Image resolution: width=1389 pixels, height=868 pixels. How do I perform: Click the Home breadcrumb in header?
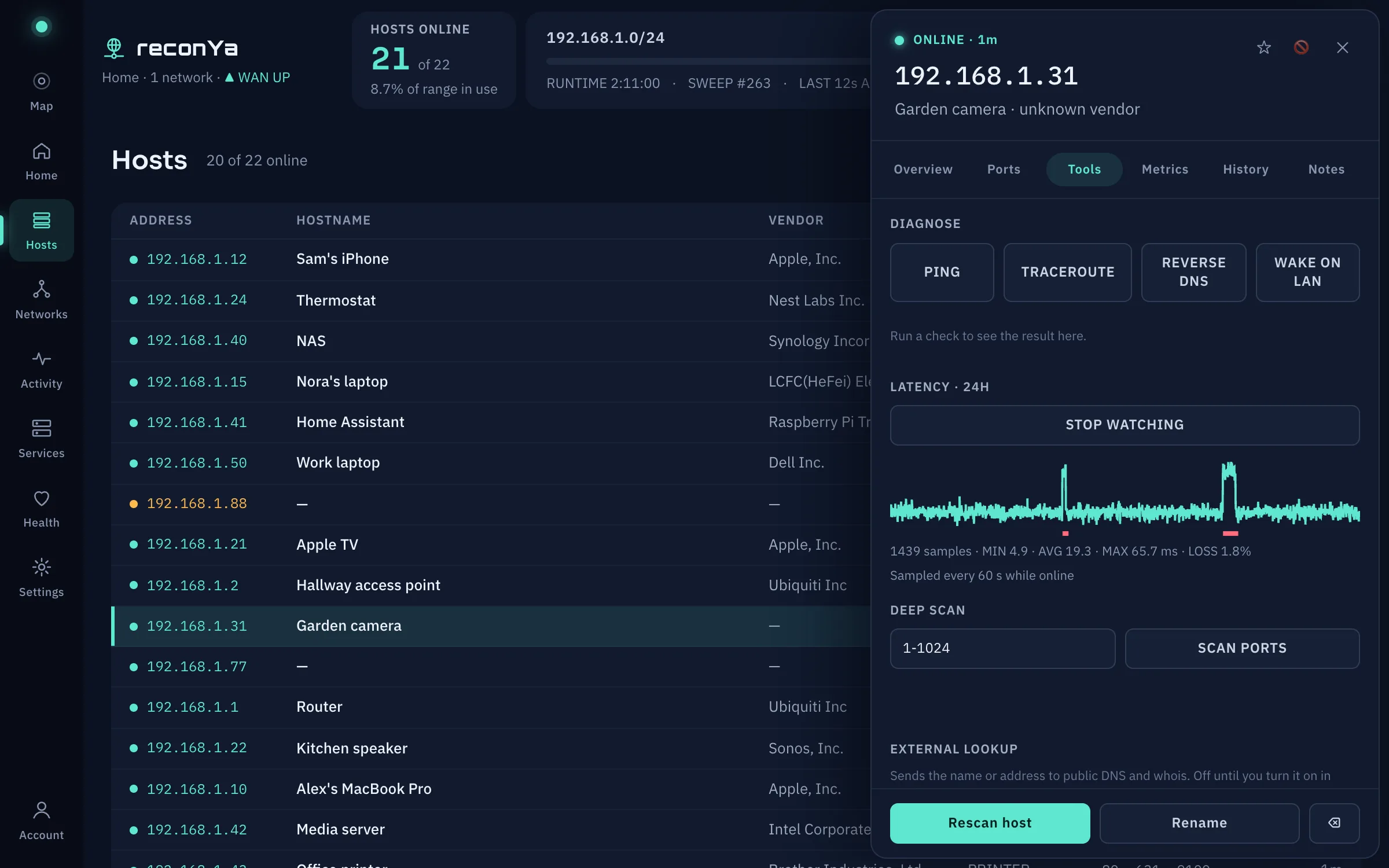(x=120, y=78)
